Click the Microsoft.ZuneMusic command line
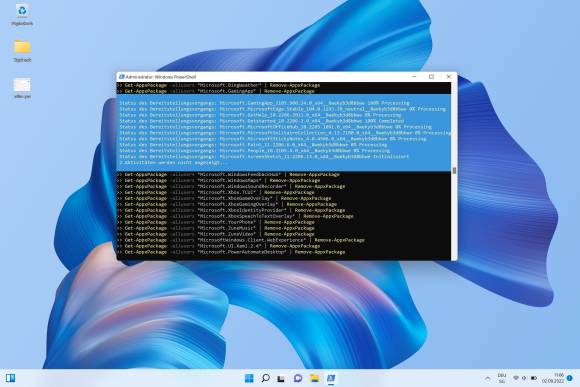This screenshot has height=387, width=580. (x=216, y=228)
